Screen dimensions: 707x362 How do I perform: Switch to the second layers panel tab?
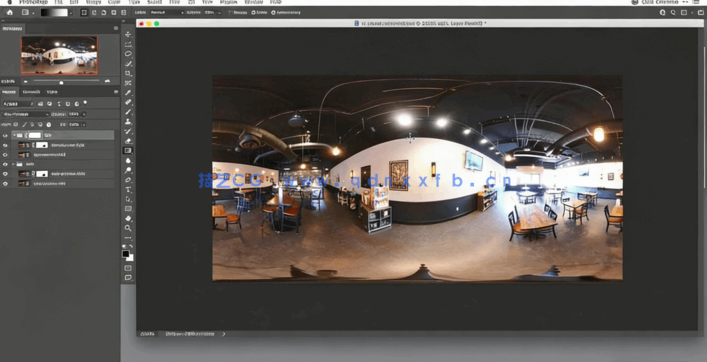[32, 92]
